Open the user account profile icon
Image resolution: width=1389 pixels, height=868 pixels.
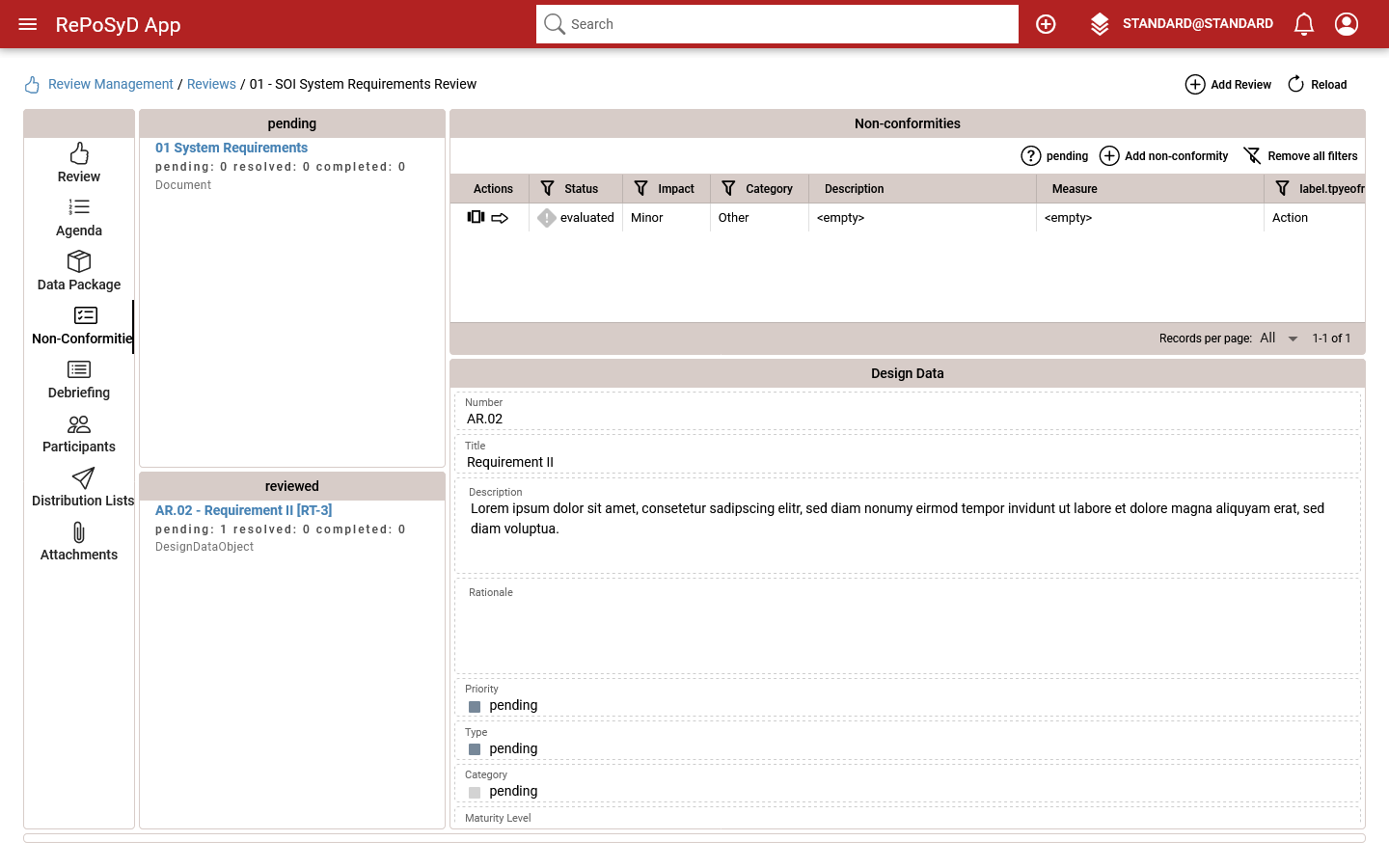(1347, 24)
